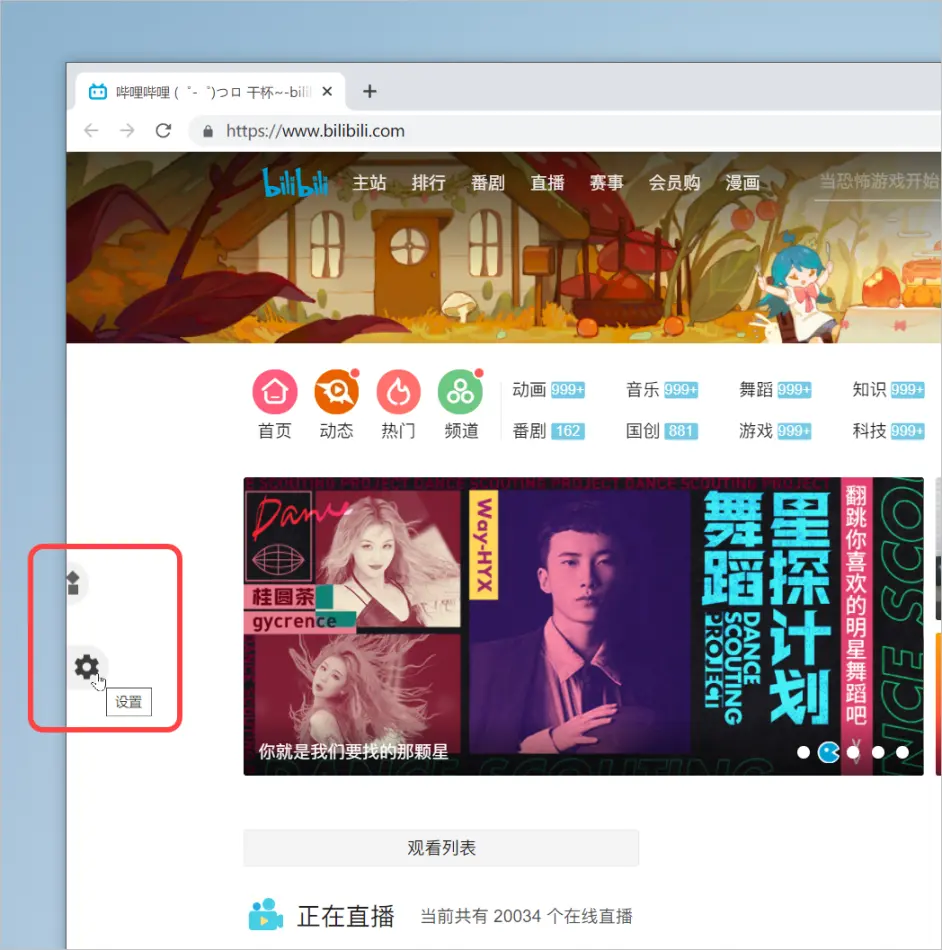942x950 pixels.
Task: Open the green 频道 channel icon
Action: coord(460,391)
